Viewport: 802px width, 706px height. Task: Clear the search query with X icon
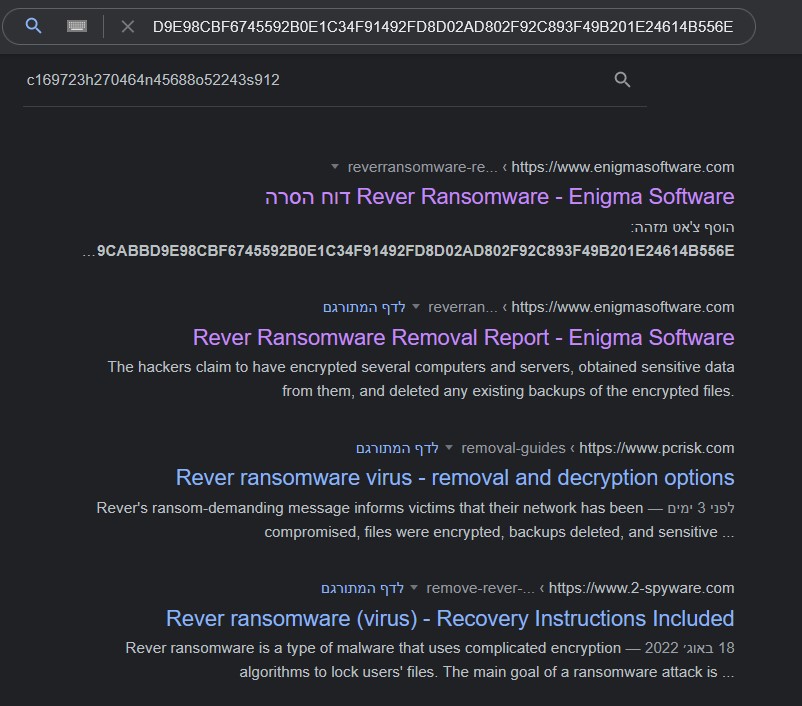tap(127, 26)
